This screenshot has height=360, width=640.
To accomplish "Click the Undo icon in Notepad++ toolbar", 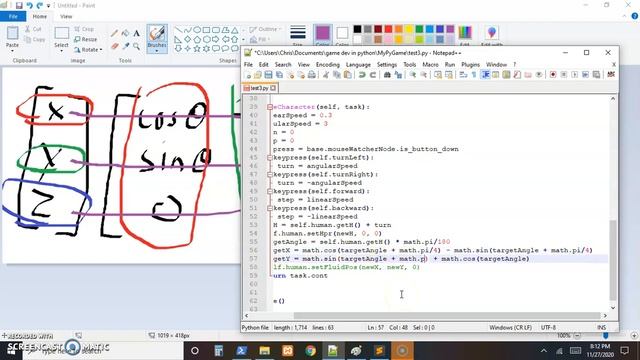I will (x=362, y=75).
